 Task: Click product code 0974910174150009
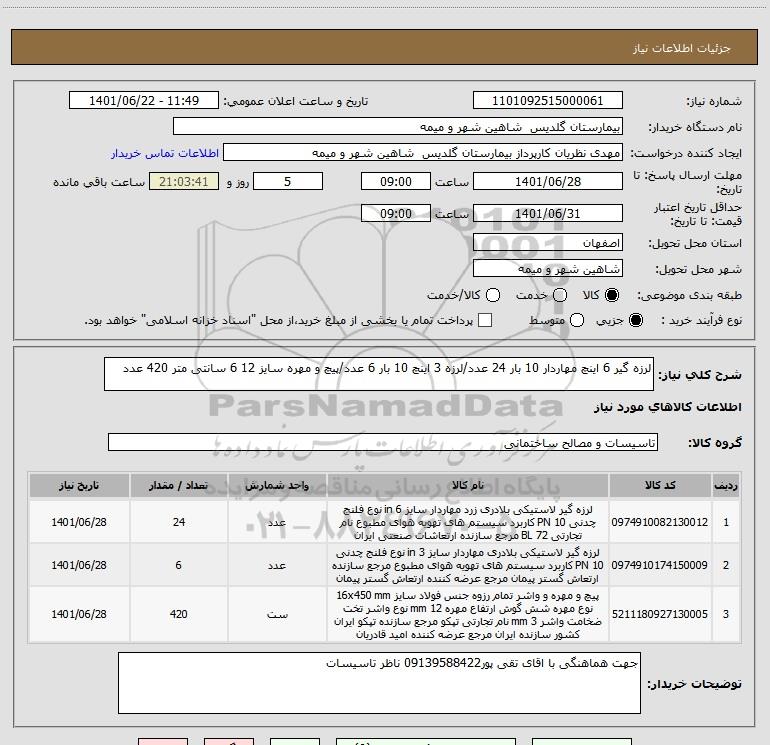coord(660,565)
